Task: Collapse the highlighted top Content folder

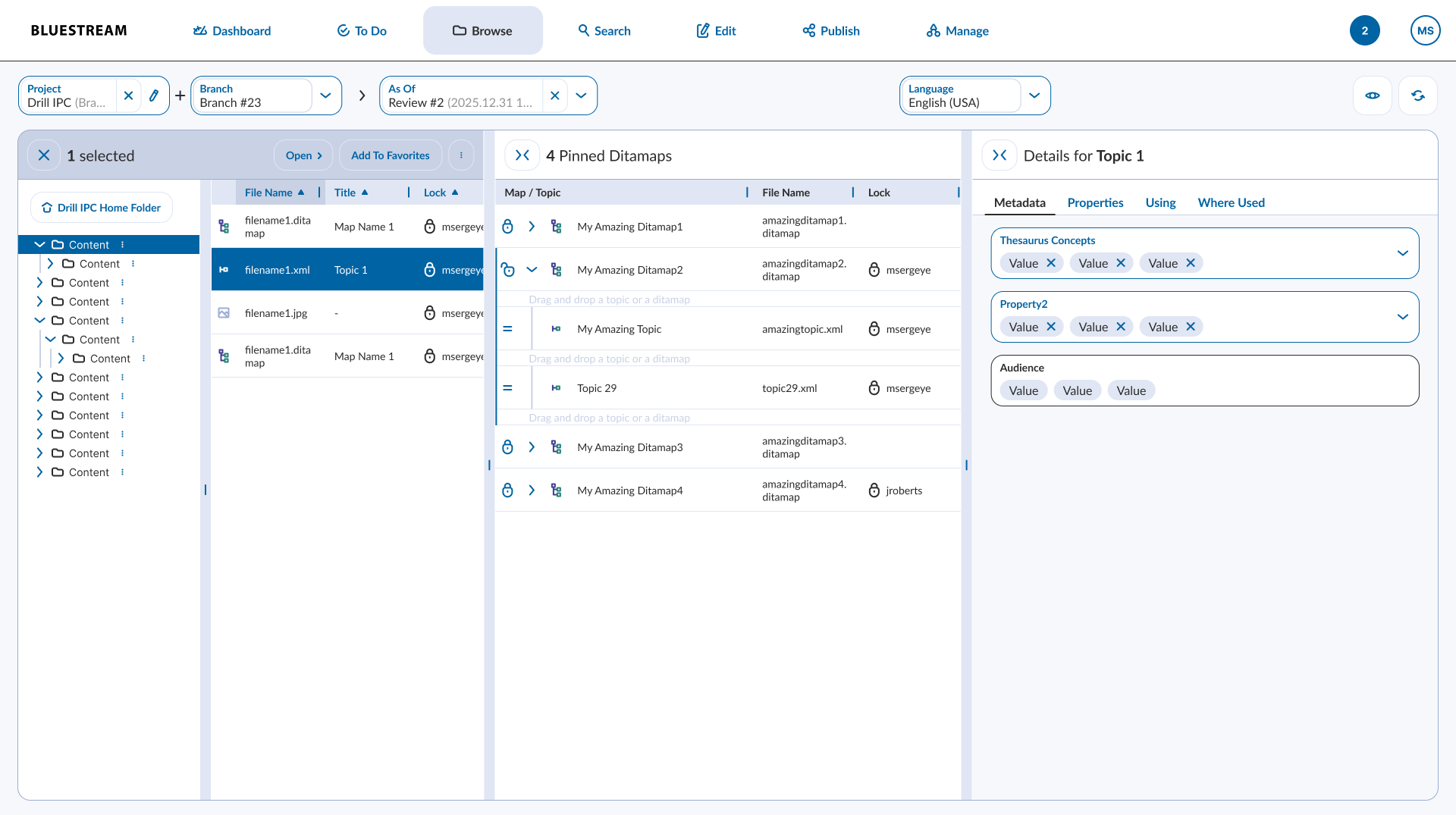Action: click(x=40, y=245)
